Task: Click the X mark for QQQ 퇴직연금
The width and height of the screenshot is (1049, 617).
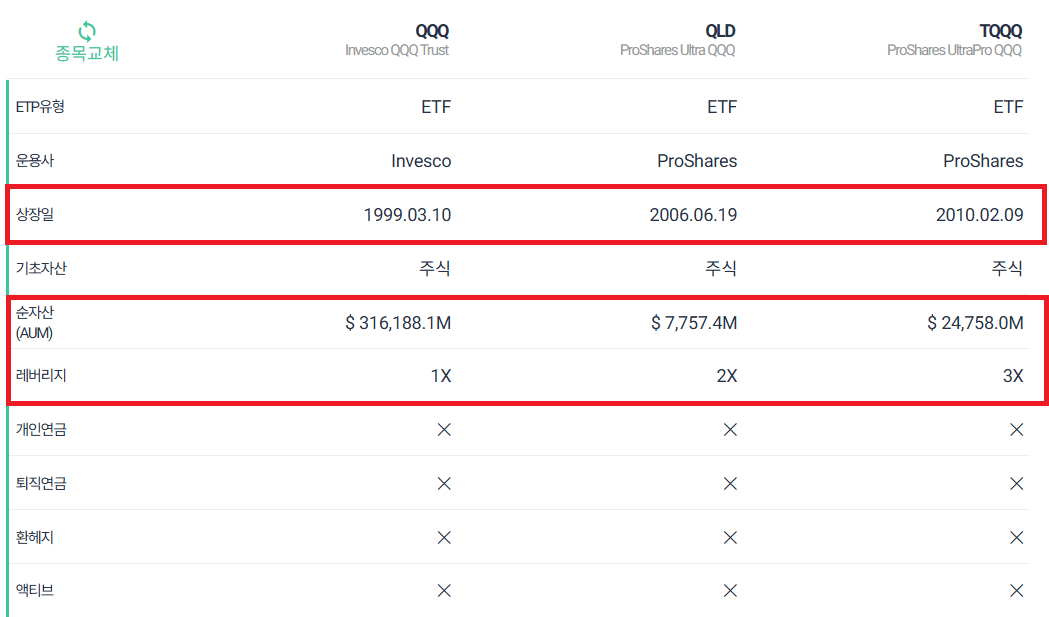Action: (444, 483)
